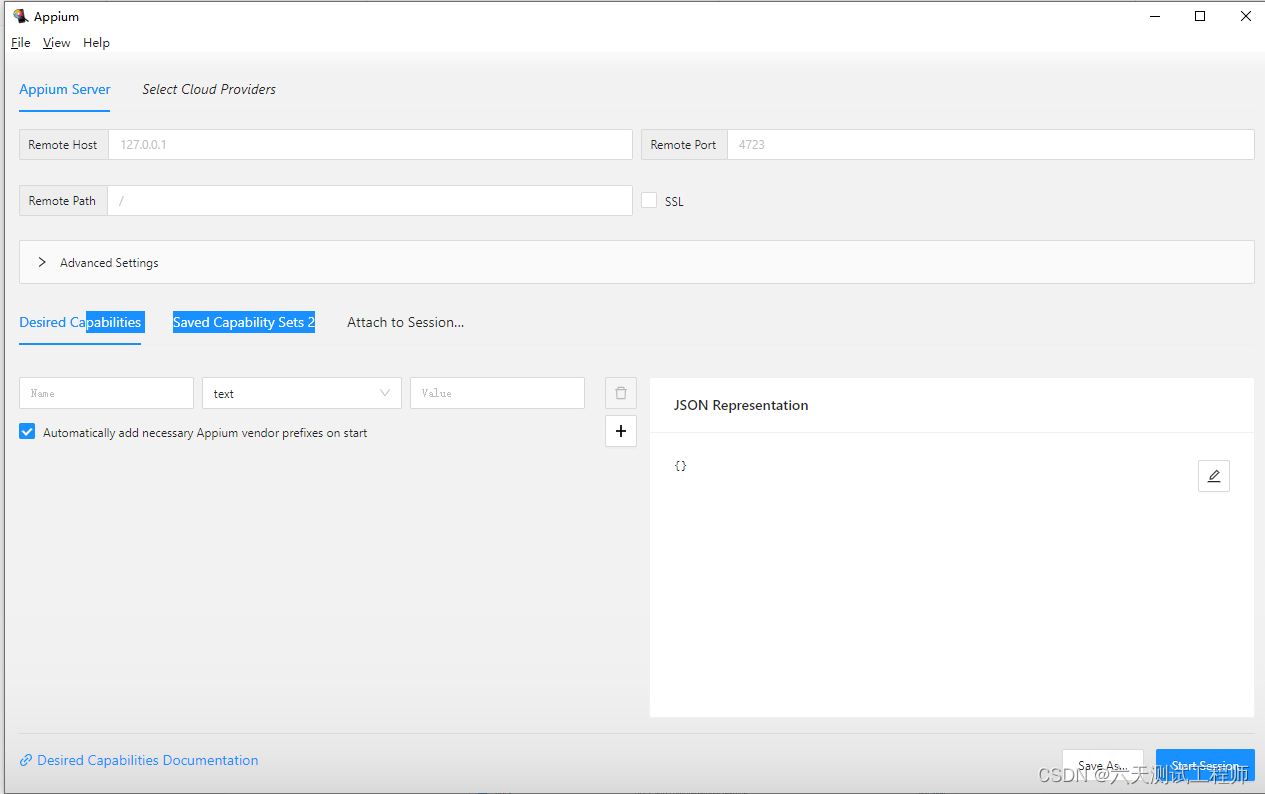Click the Save As button
The image size is (1265, 794).
click(x=1103, y=766)
